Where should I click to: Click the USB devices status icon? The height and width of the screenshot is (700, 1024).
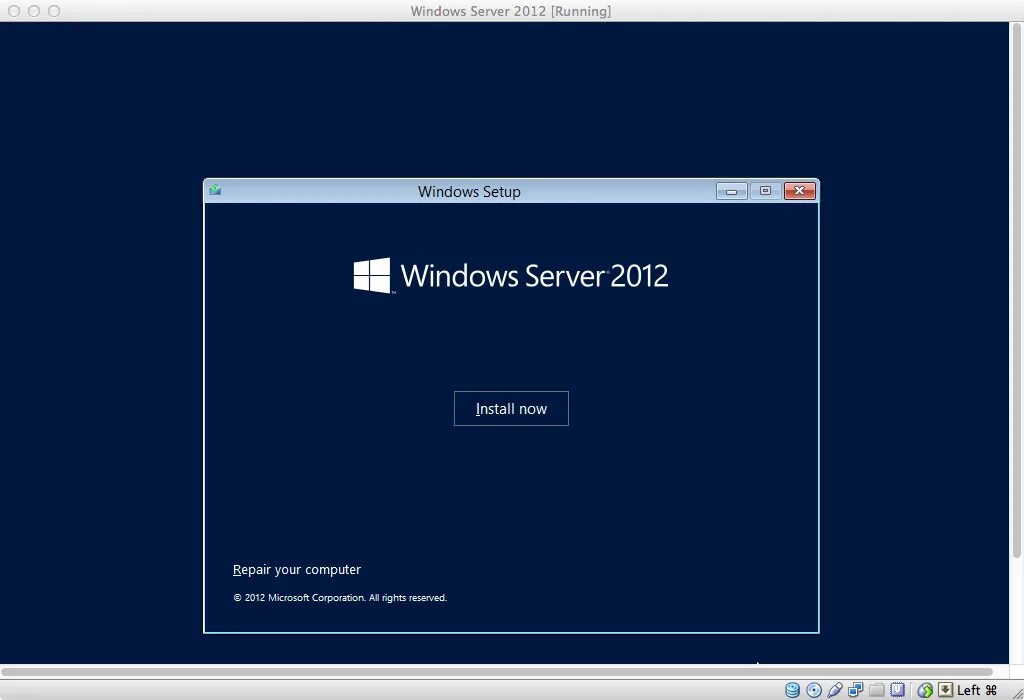pyautogui.click(x=835, y=690)
